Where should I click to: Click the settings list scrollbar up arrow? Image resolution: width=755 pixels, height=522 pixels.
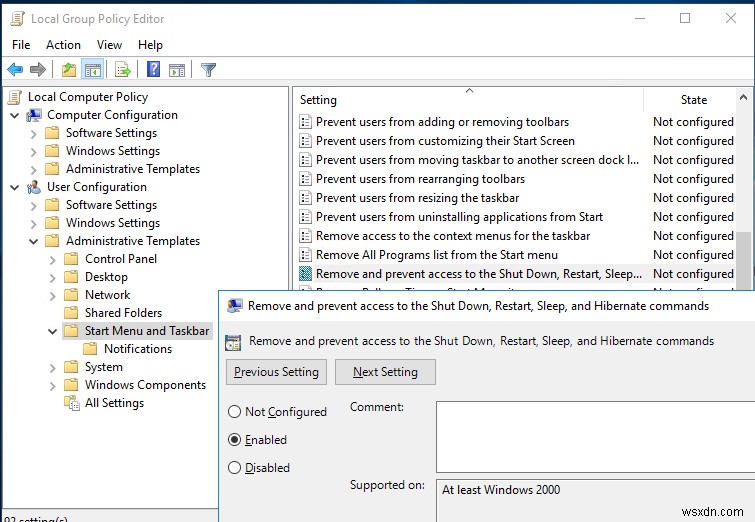[743, 97]
